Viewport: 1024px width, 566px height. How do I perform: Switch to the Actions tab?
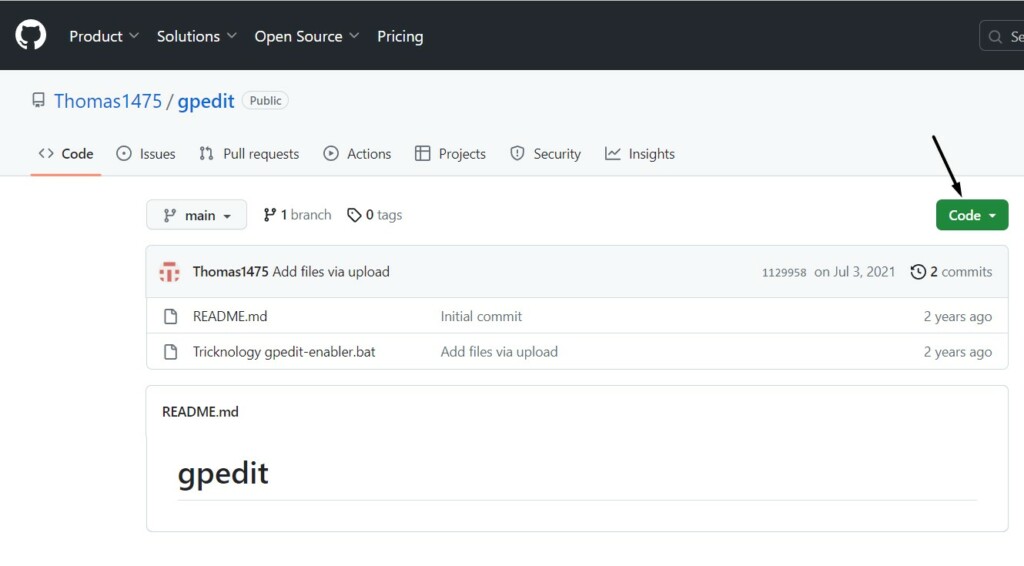(x=357, y=154)
